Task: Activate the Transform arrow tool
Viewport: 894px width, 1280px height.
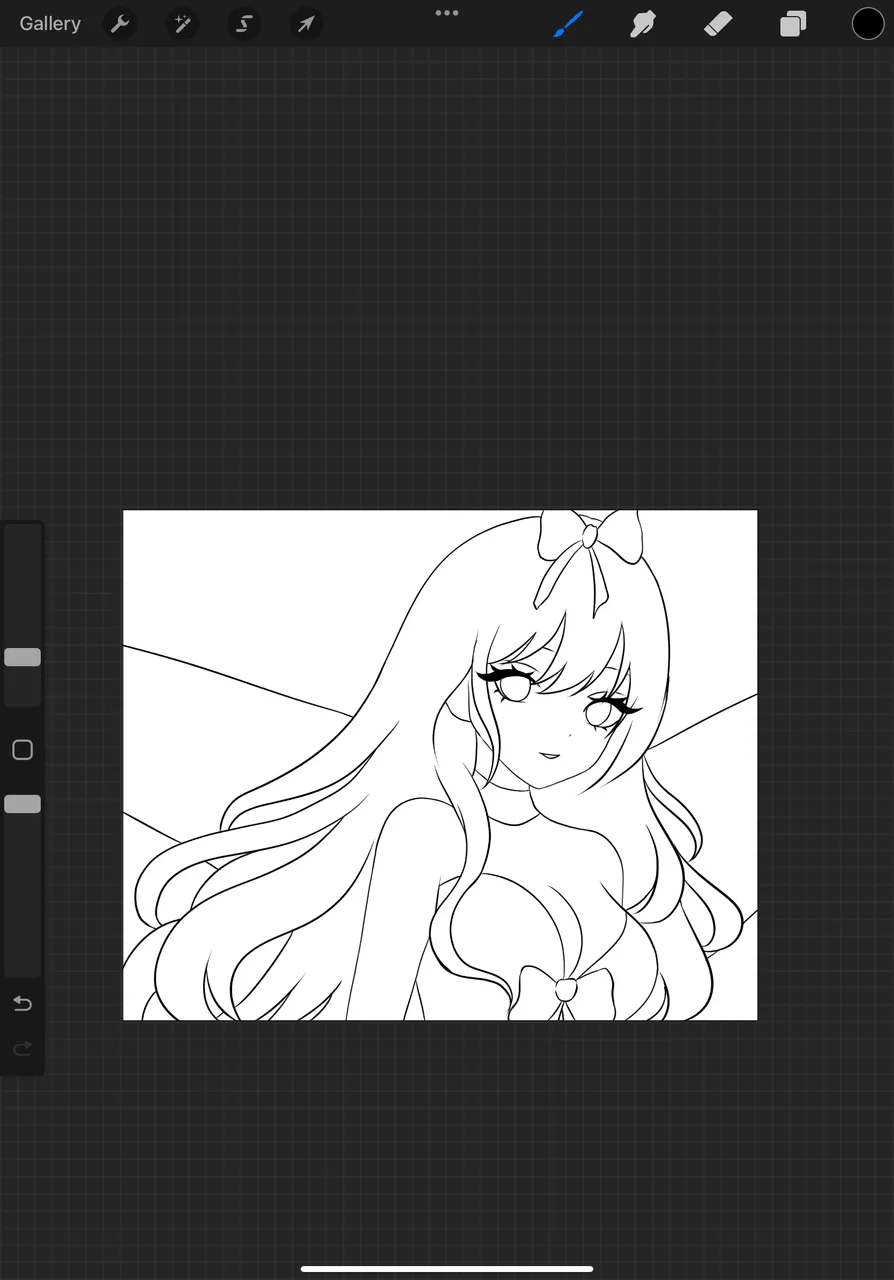Action: 306,23
